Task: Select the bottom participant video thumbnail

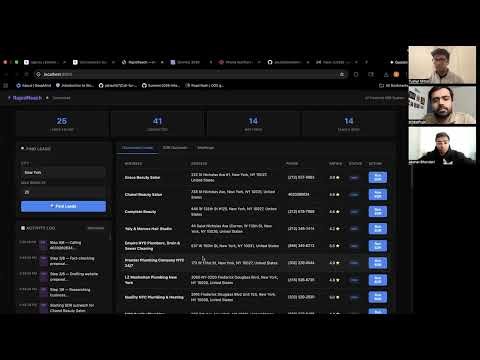Action: 442,146
